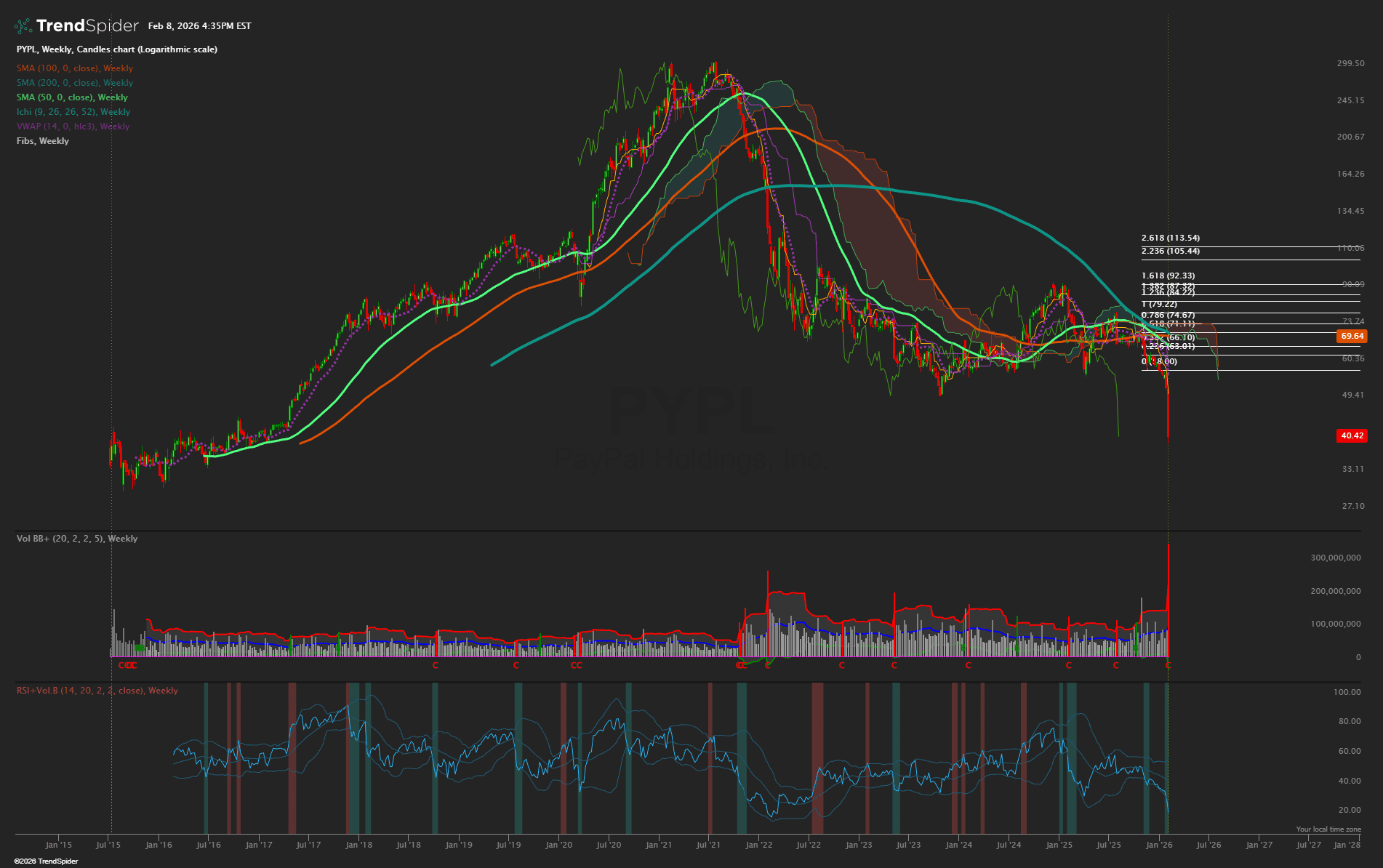
Task: Click the Ichi (9, 26, 26, 52) legend entry
Action: click(x=73, y=112)
